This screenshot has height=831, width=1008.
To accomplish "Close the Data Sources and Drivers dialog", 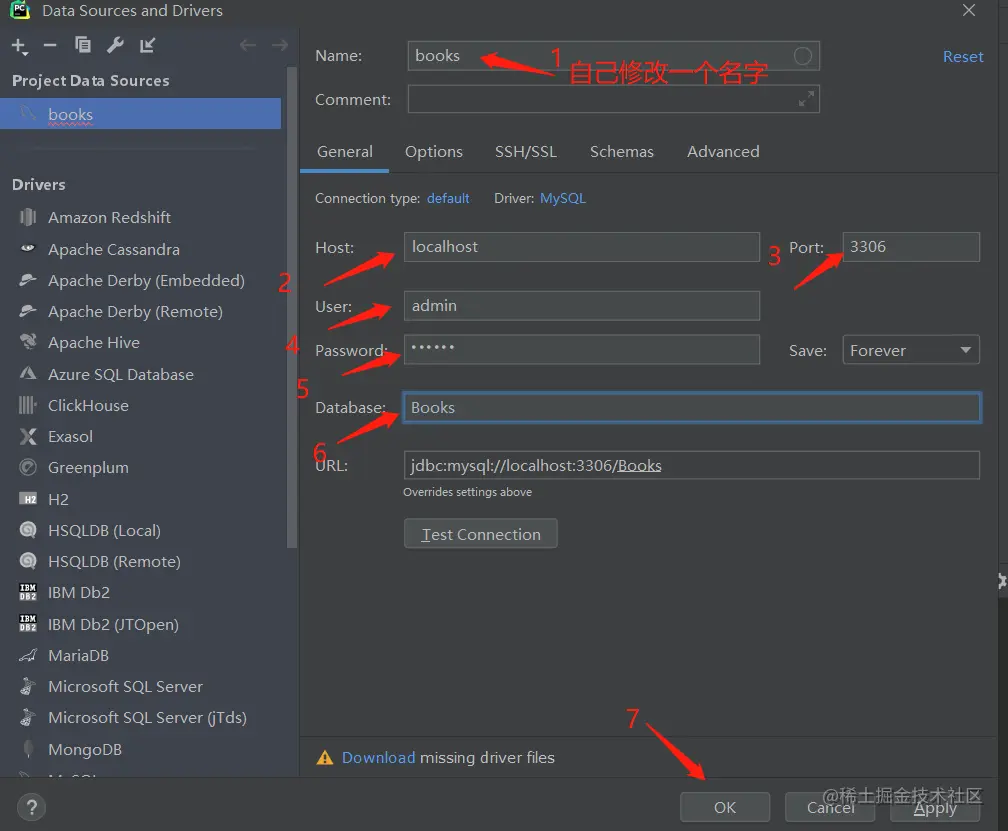I will click(969, 10).
